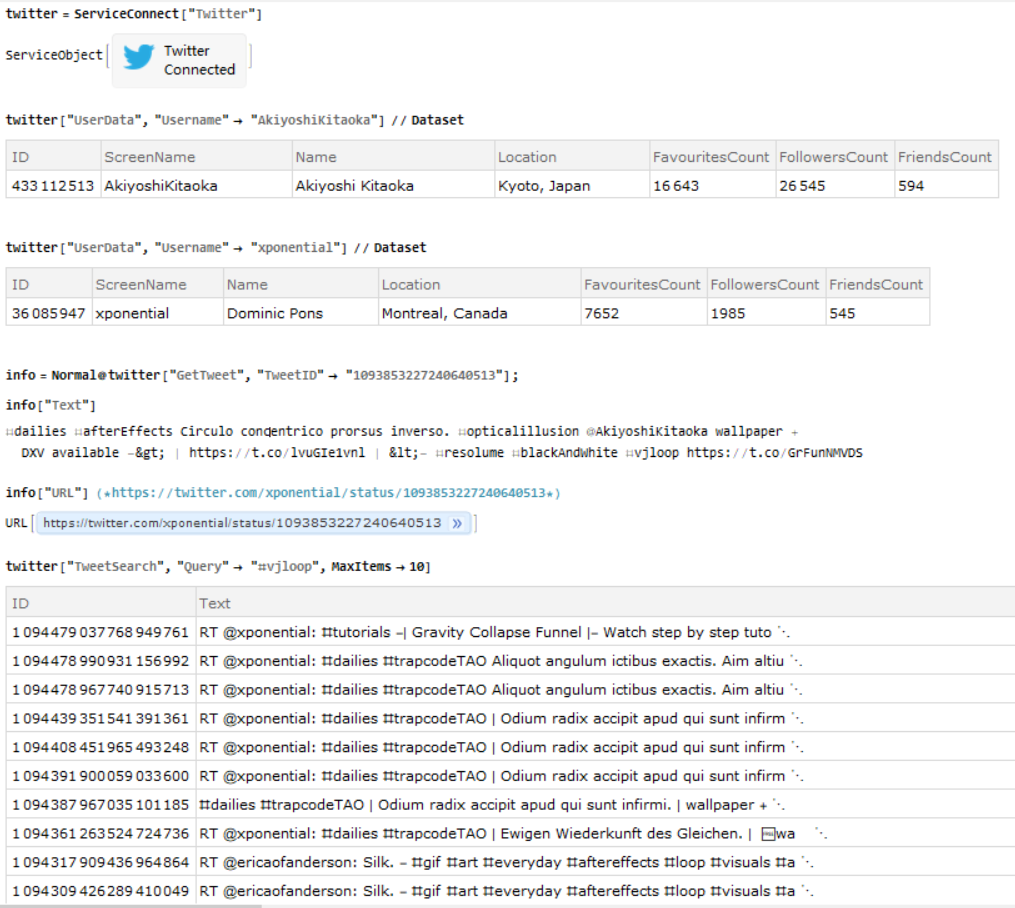Click the ServiceConnect["Twitter"] input line
Image resolution: width=1015 pixels, height=908 pixels.
click(x=134, y=14)
